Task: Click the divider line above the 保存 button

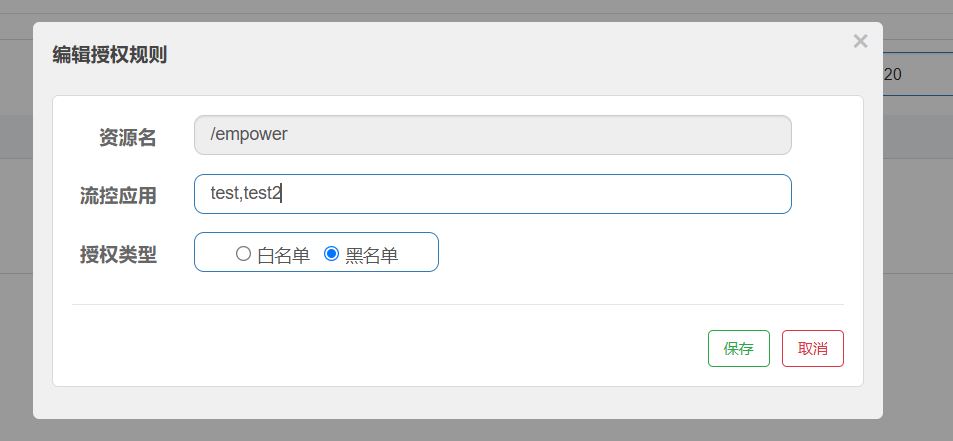Action: pyautogui.click(x=457, y=304)
